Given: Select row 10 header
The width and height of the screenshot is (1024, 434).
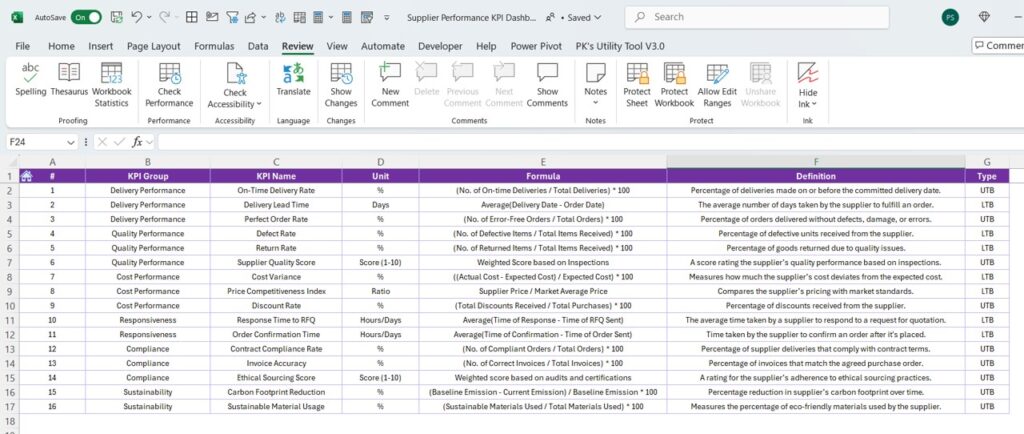Looking at the screenshot, I should [x=9, y=305].
